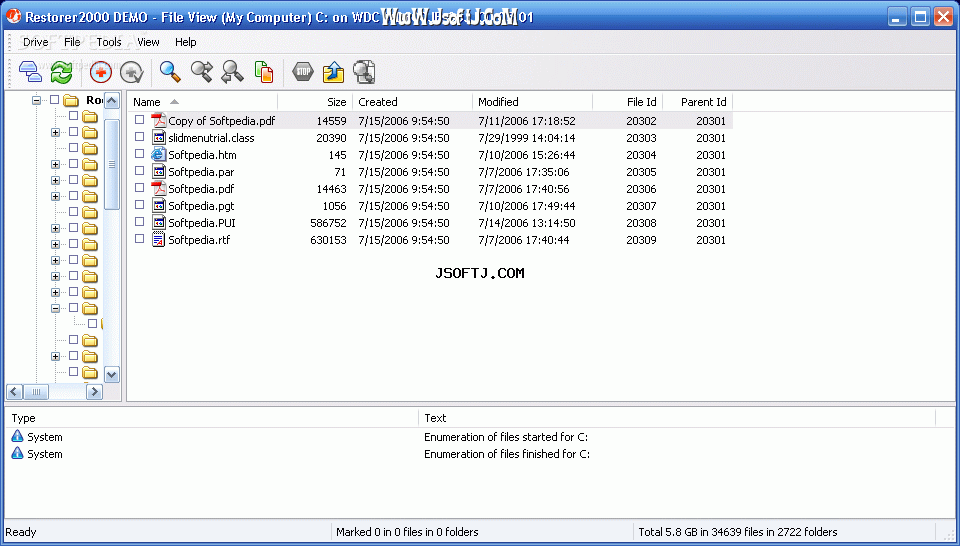Viewport: 960px width, 546px height.
Task: Click the info icon on the 'Enumeration started' log row
Action: pos(17,436)
